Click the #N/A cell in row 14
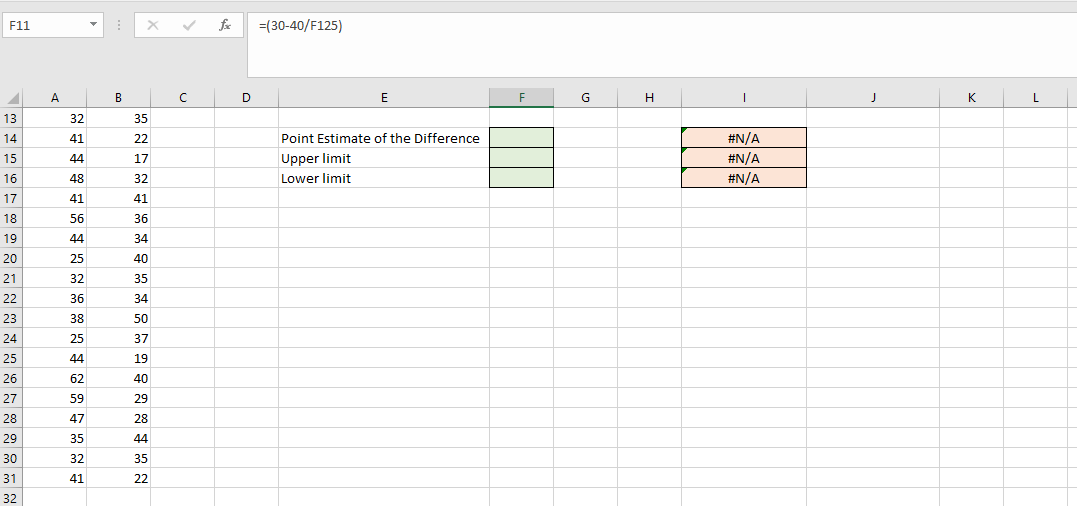This screenshot has width=1077, height=506. click(744, 138)
